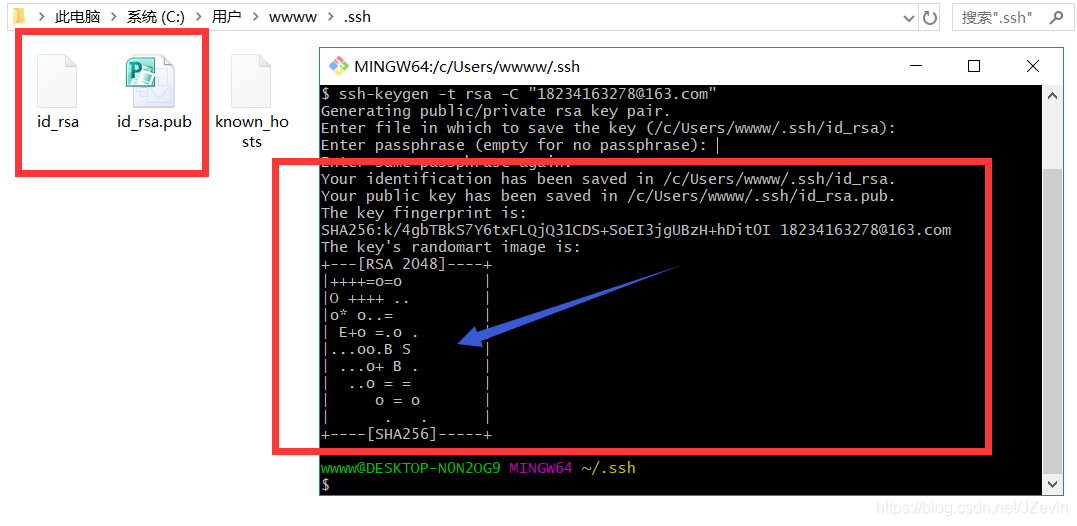Click the wwww@DESKTOP-N0N2OG9 prompt text
This screenshot has height=526, width=1077.
coord(411,468)
